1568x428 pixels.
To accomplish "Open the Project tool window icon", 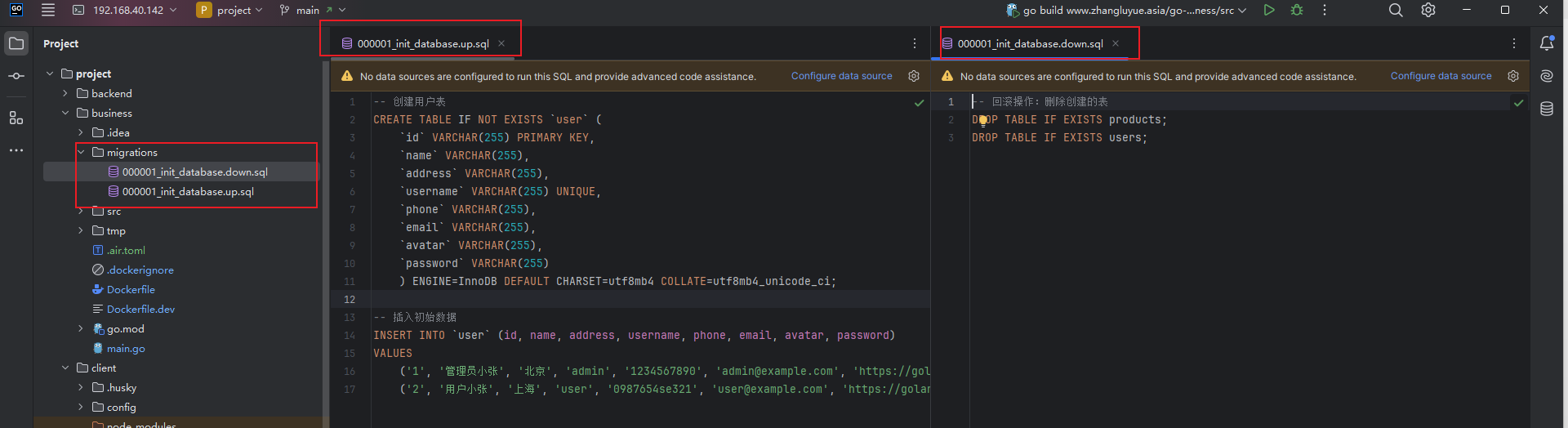I will point(16,43).
